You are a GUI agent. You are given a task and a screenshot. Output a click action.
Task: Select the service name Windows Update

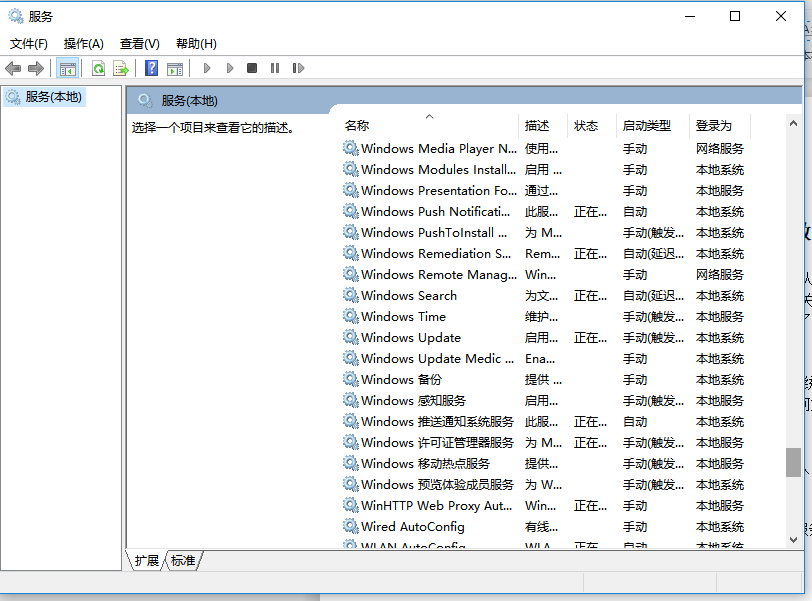pos(411,338)
